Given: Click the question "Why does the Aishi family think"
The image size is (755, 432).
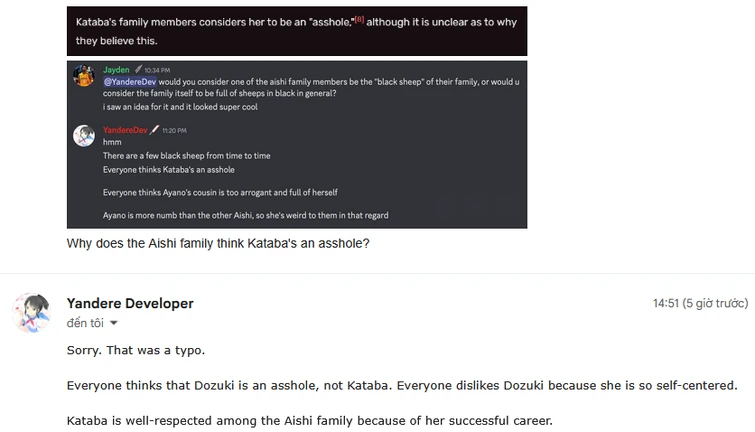Looking at the screenshot, I should (218, 243).
